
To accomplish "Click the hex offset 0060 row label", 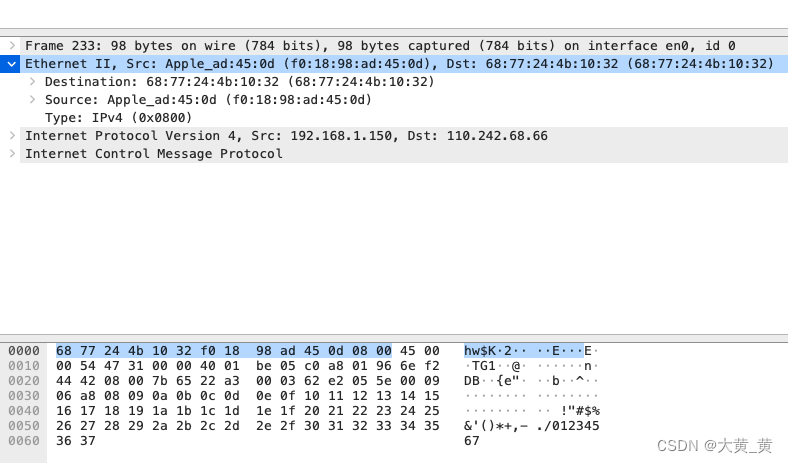I will (24, 440).
